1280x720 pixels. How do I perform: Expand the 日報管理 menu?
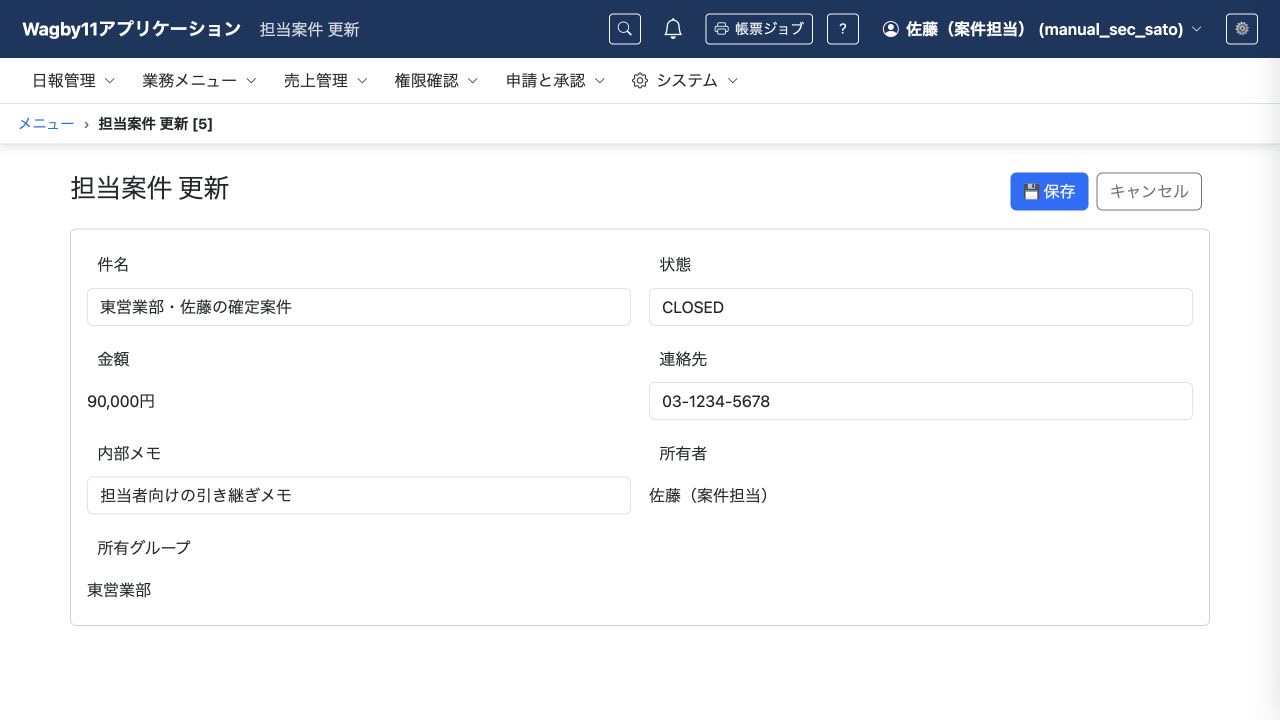tap(74, 81)
